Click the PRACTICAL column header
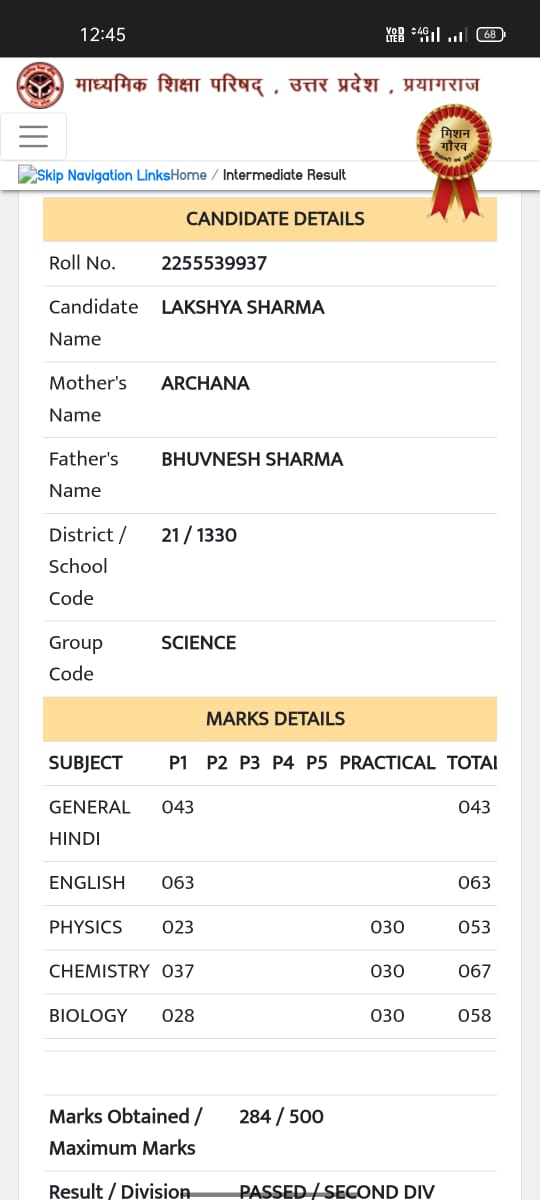Screen dimensions: 540x1200 pos(388,763)
